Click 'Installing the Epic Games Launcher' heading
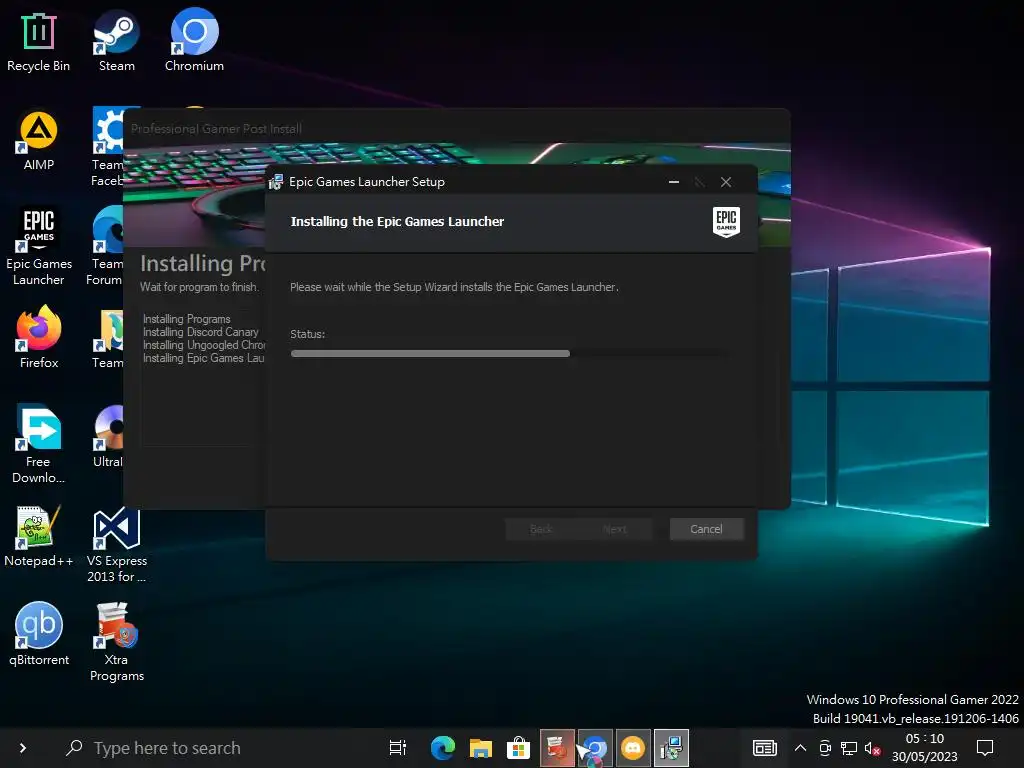 click(397, 221)
